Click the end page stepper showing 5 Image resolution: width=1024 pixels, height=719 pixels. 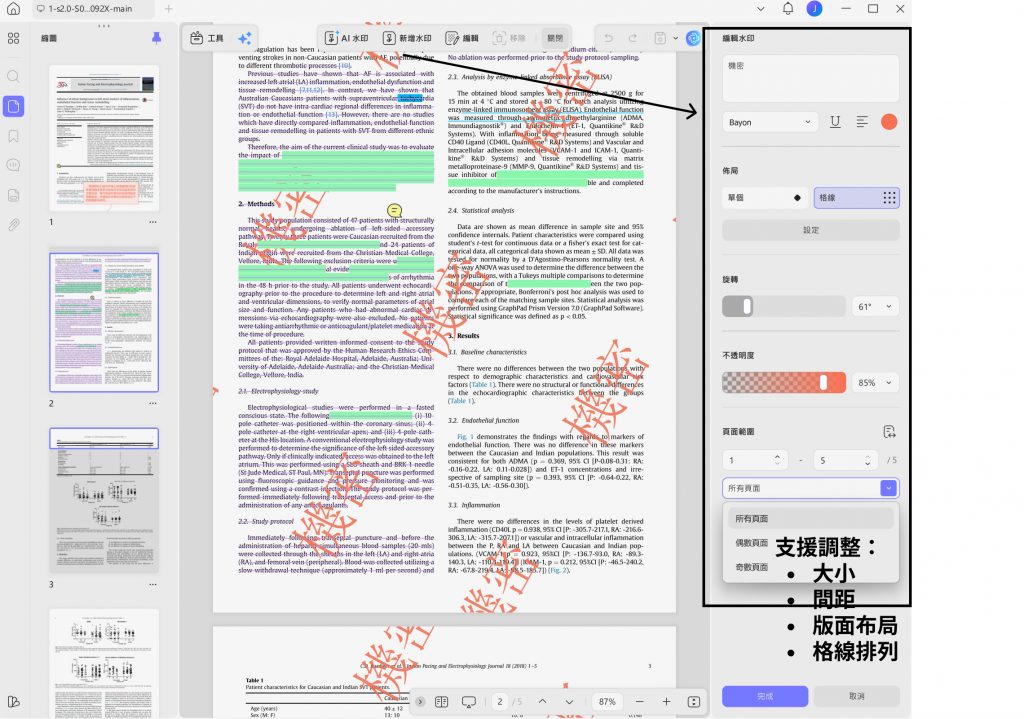(x=845, y=460)
